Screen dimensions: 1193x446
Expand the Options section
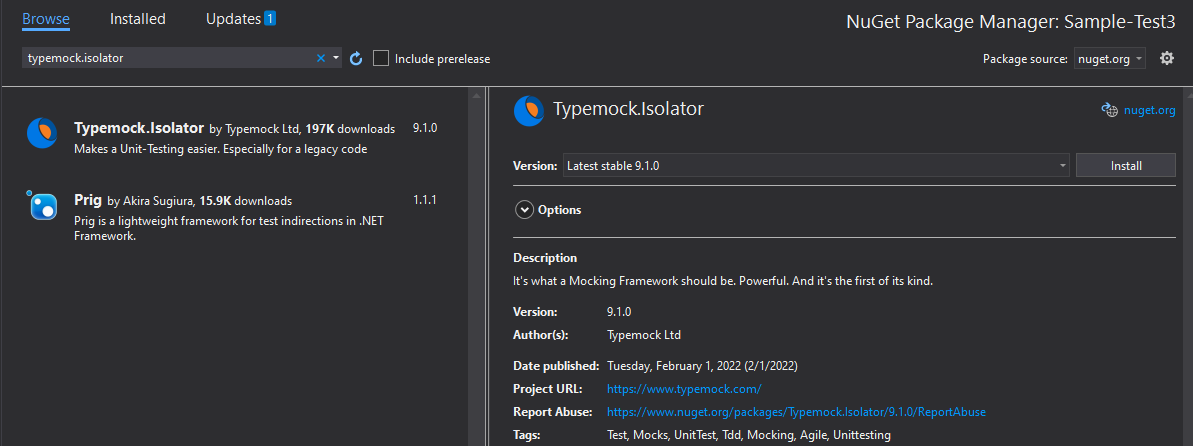[x=525, y=210]
